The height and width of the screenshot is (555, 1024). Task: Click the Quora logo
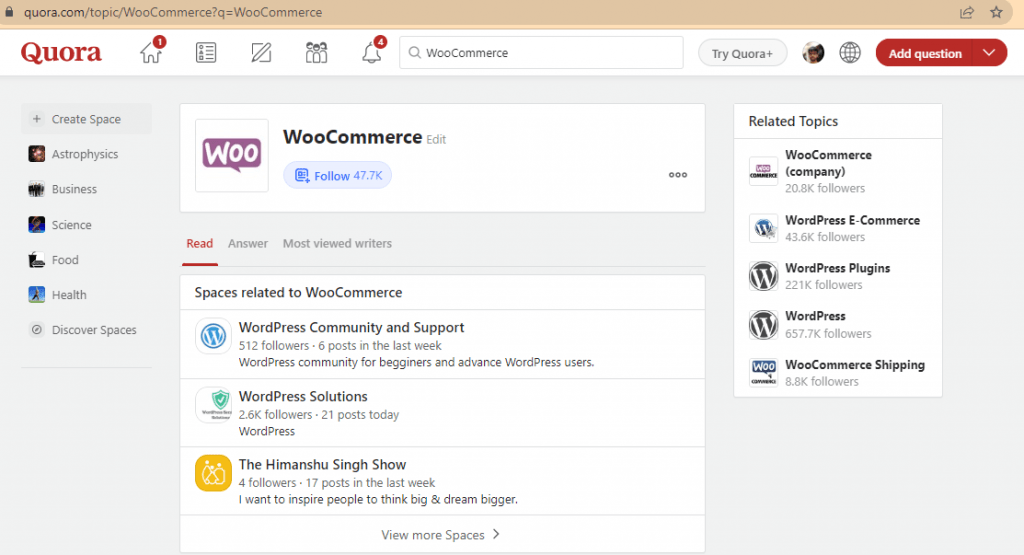pyautogui.click(x=61, y=52)
